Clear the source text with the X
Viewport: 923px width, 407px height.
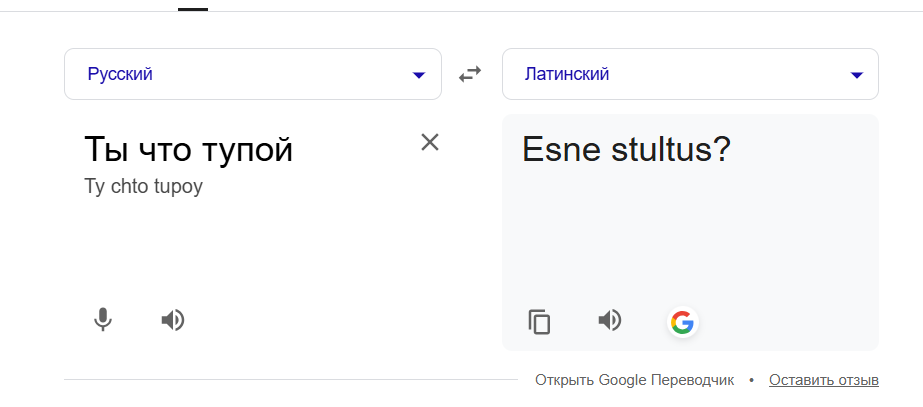(x=430, y=142)
